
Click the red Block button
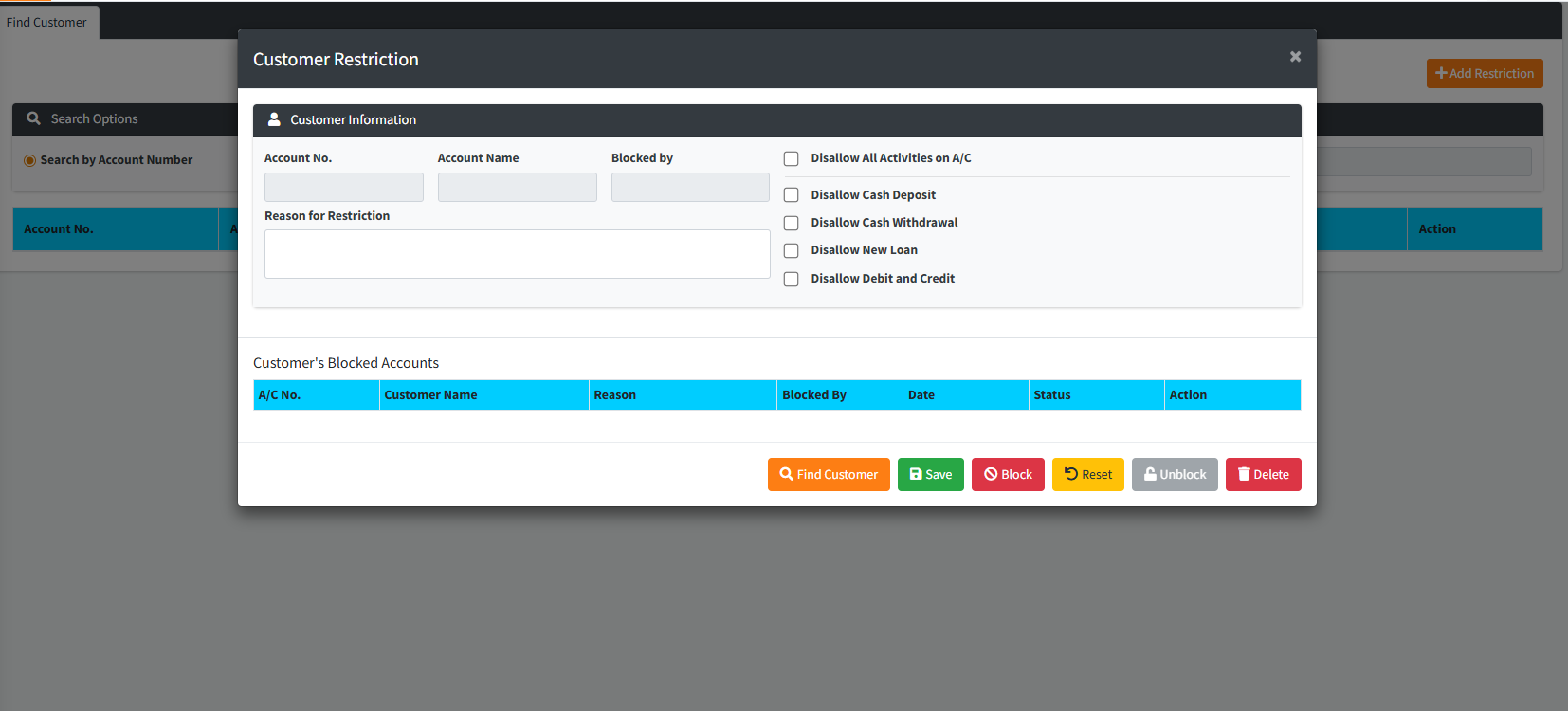(x=1007, y=474)
